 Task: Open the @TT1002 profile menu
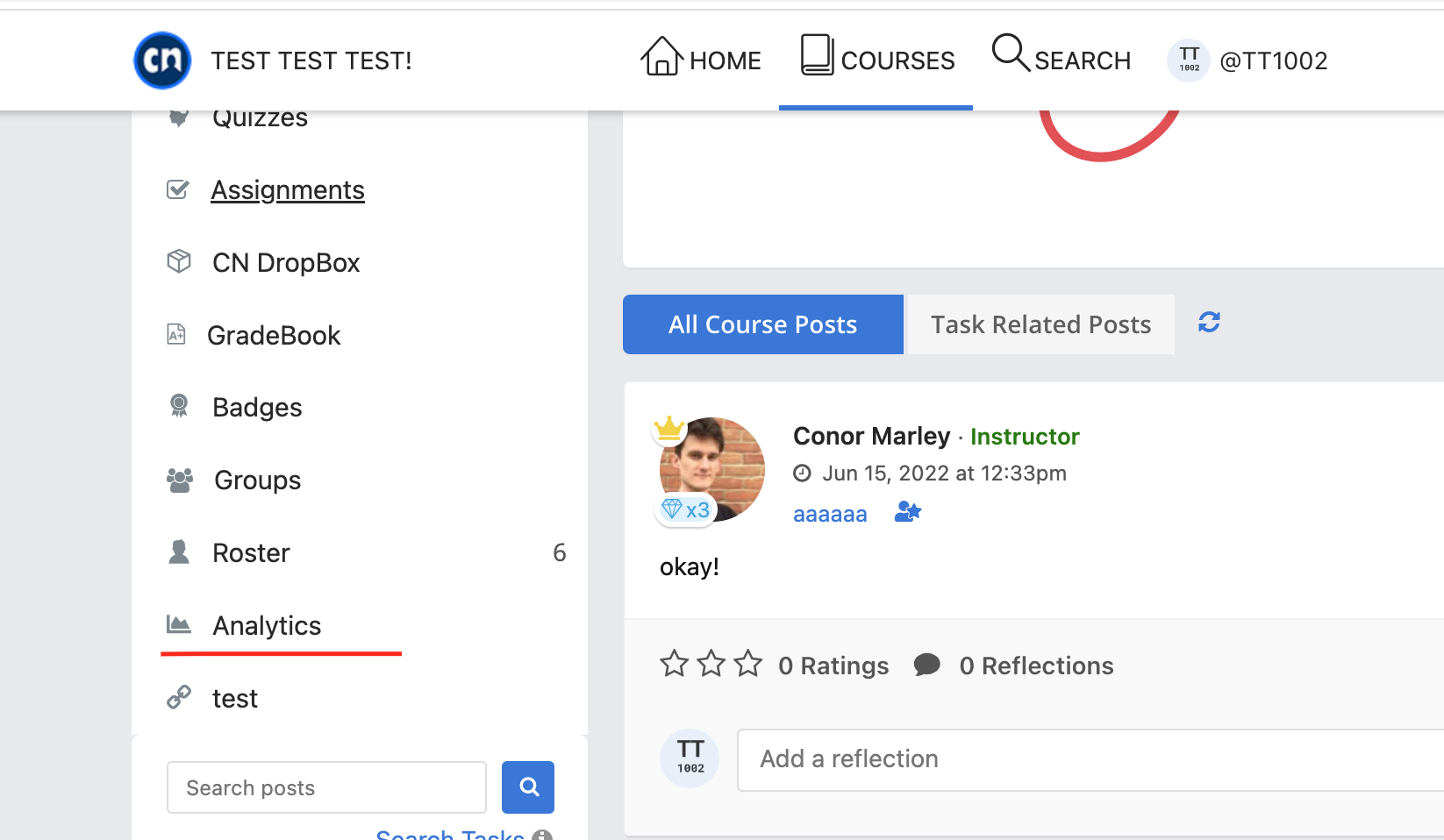point(1247,61)
